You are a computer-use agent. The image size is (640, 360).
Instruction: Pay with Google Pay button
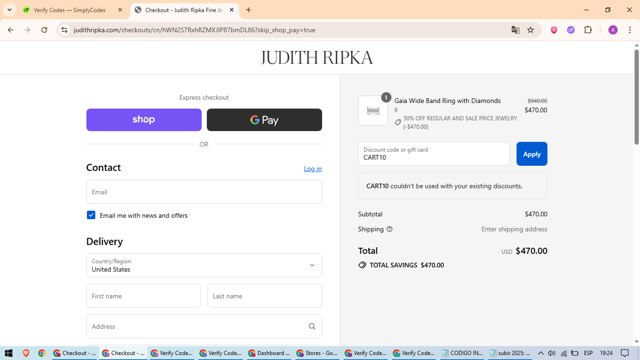click(264, 120)
